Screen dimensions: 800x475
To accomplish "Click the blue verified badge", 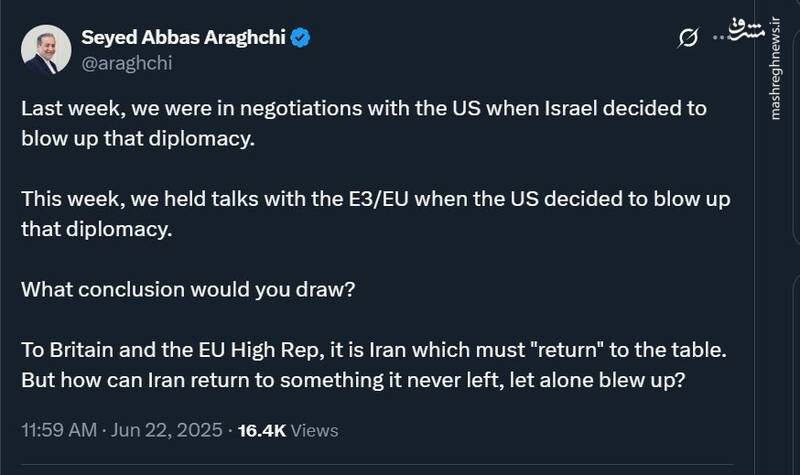I will [x=300, y=38].
